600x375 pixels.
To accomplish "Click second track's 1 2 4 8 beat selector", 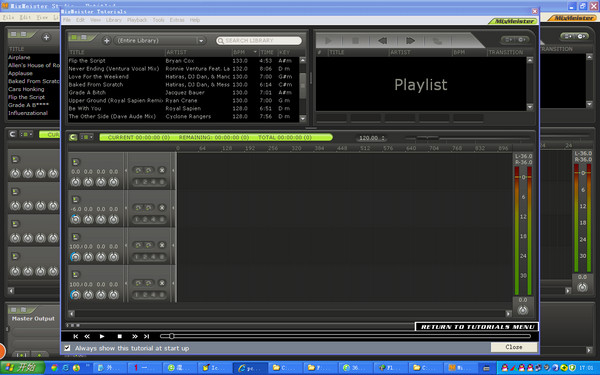I will 149,219.
